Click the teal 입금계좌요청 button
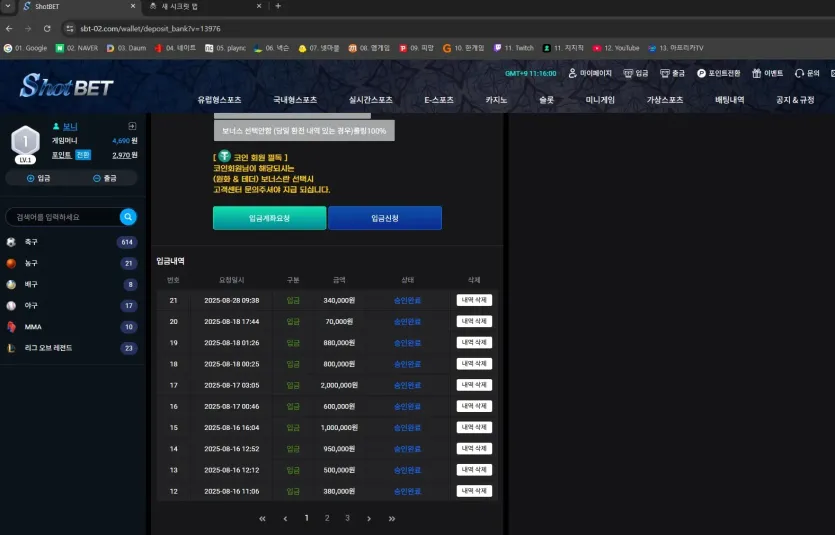This screenshot has width=835, height=535. [x=269, y=218]
